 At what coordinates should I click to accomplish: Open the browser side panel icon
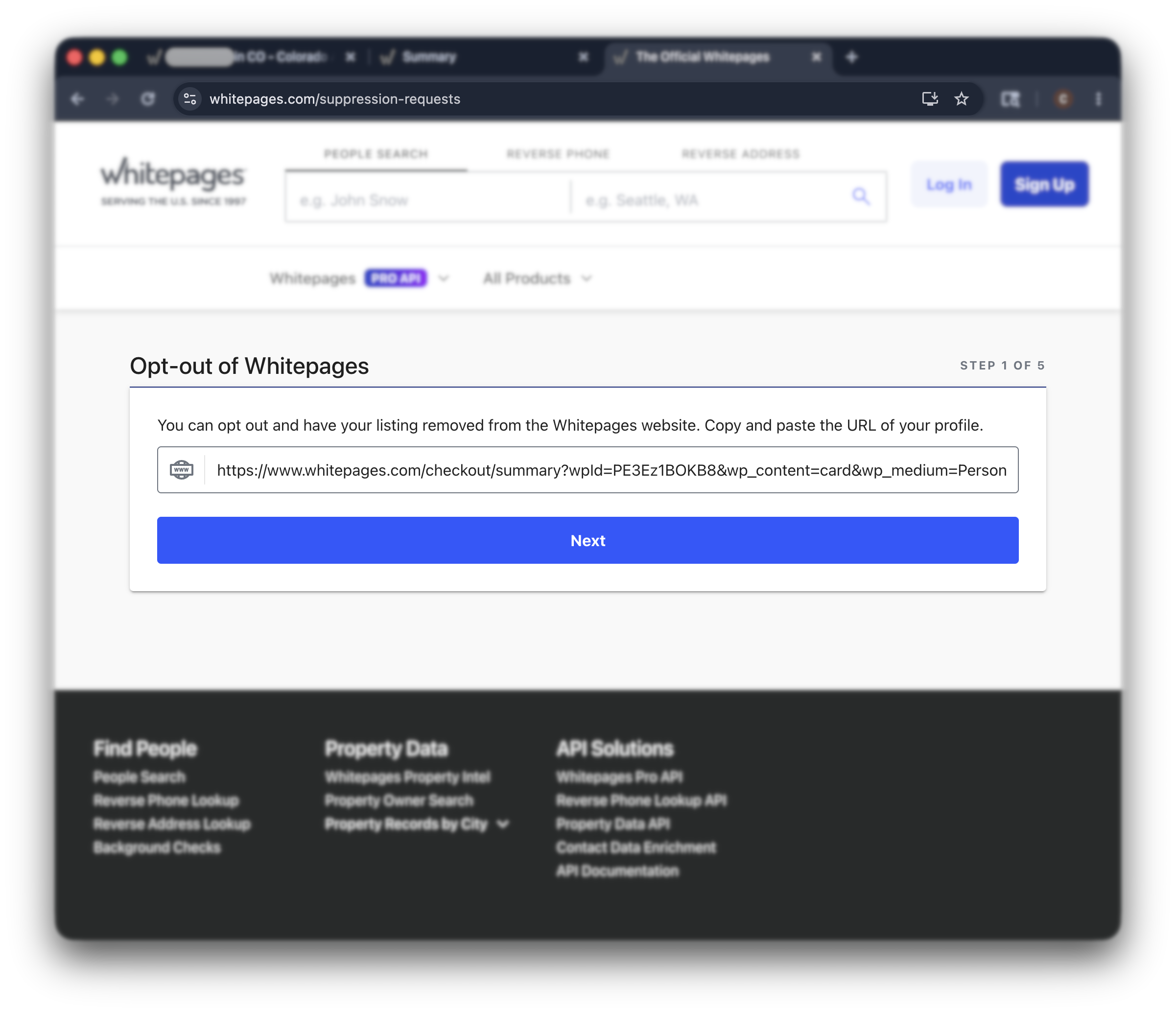click(x=1010, y=99)
